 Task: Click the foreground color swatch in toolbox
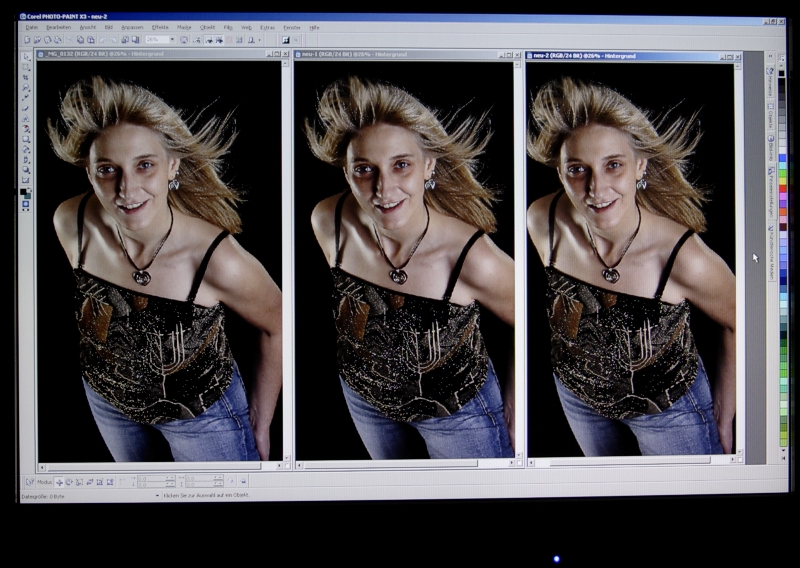[25, 191]
